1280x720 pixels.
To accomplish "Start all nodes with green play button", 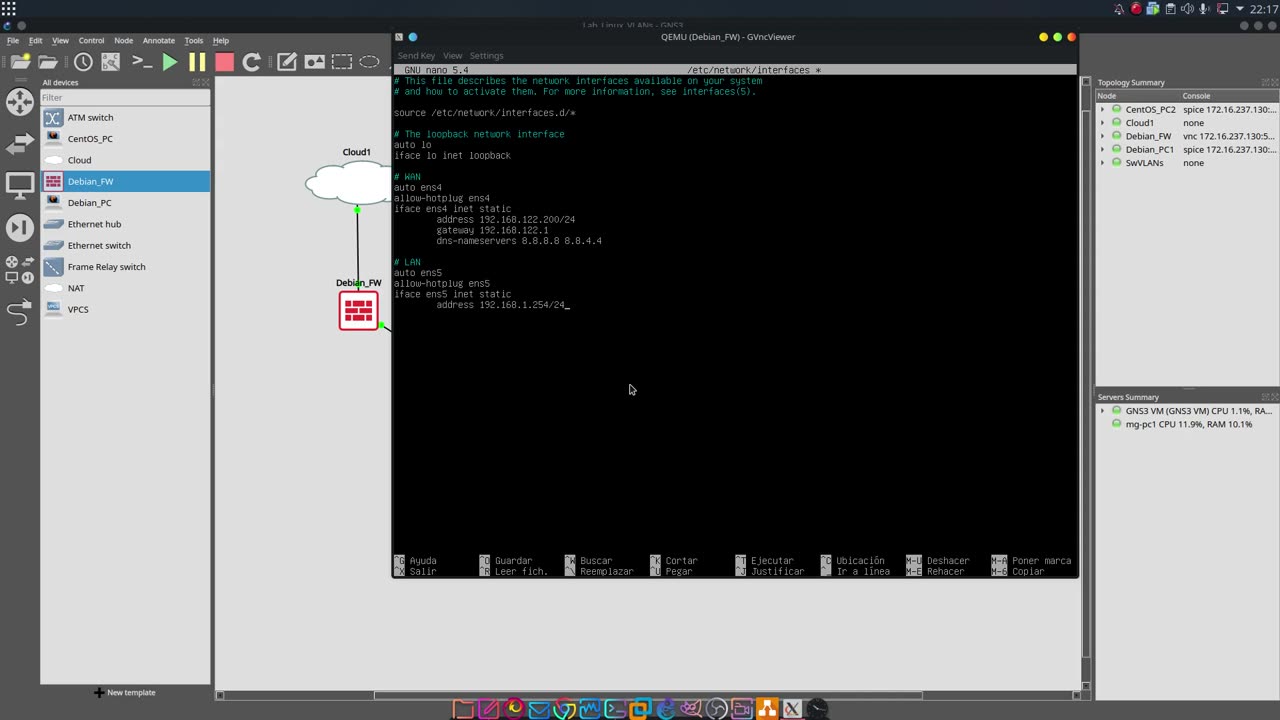I will pos(169,62).
